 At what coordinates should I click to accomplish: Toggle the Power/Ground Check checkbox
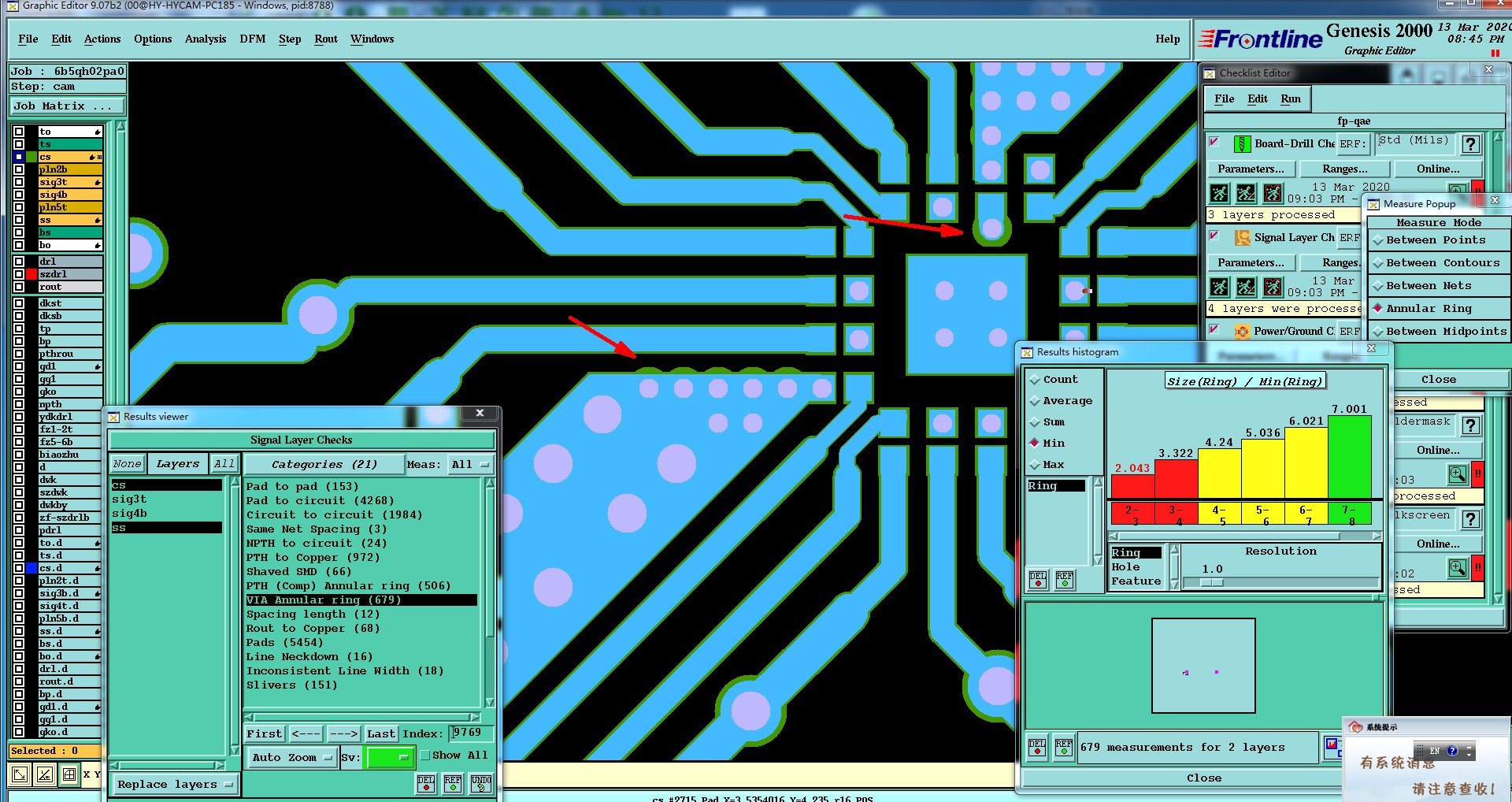coord(1214,329)
